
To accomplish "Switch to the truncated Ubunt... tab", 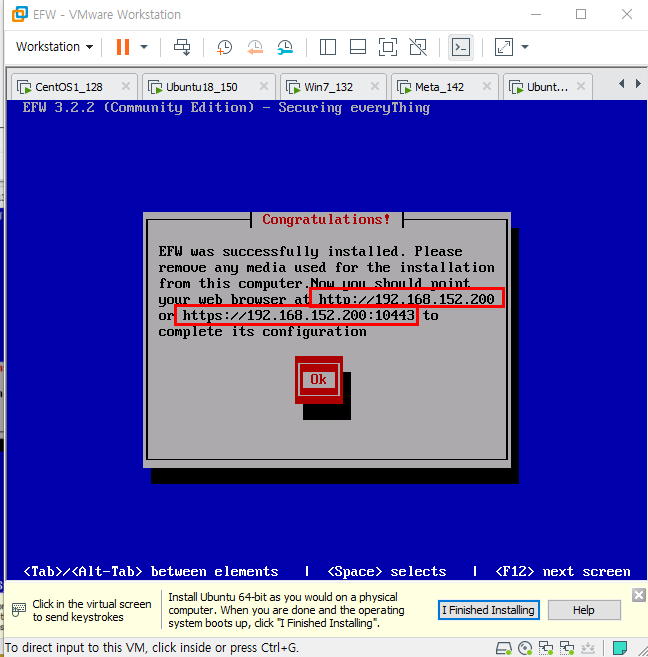I will [547, 87].
